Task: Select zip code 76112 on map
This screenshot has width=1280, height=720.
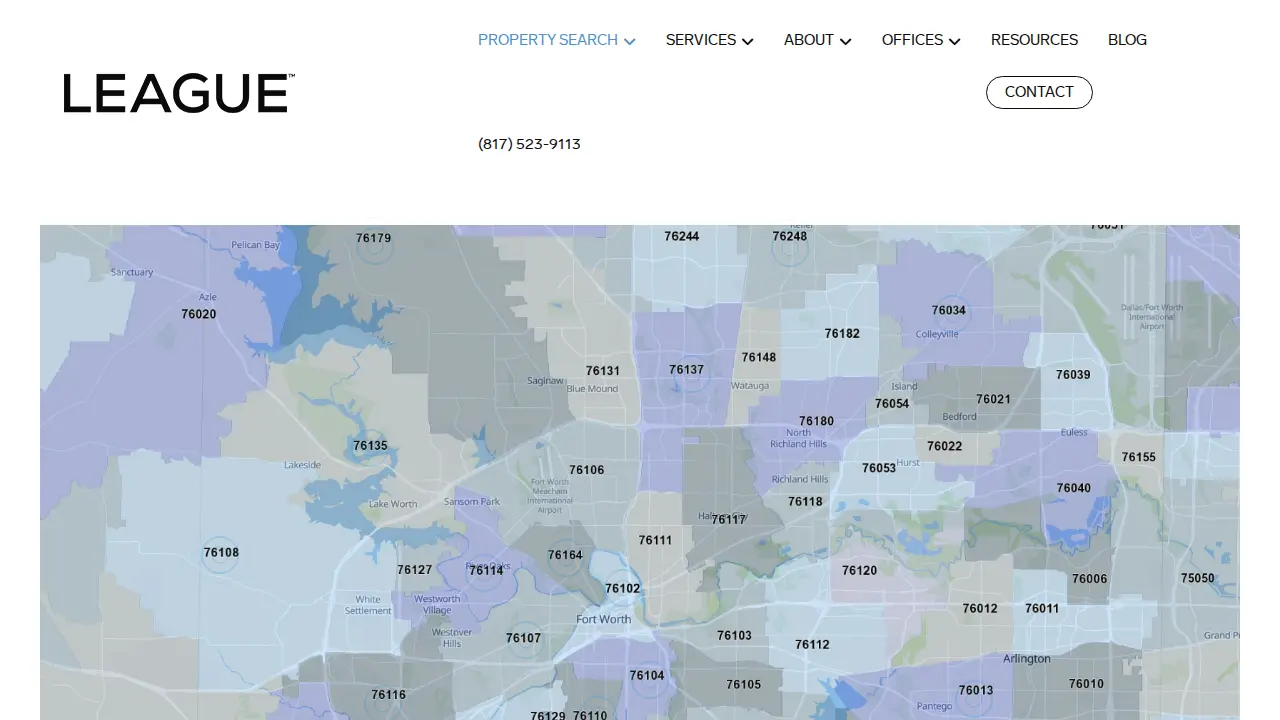Action: 812,644
